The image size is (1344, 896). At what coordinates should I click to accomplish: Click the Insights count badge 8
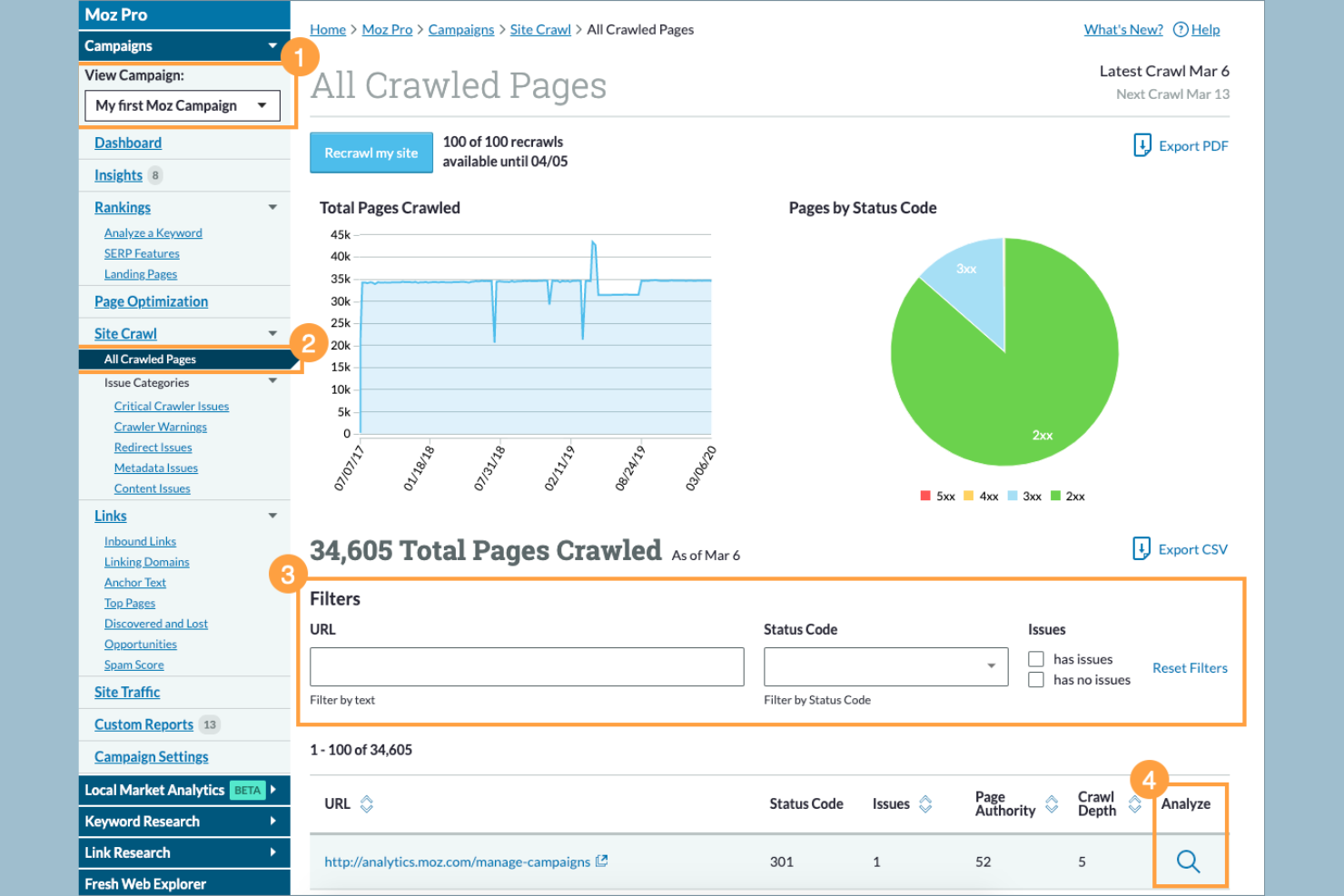point(155,175)
